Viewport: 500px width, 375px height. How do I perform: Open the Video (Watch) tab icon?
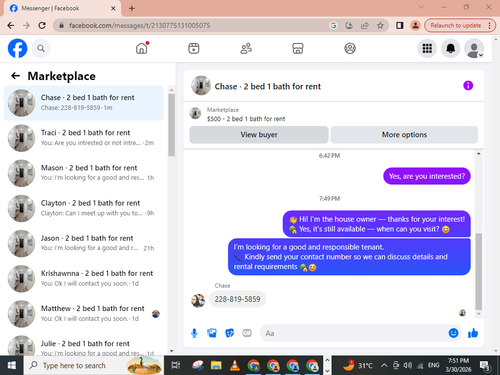pos(194,48)
